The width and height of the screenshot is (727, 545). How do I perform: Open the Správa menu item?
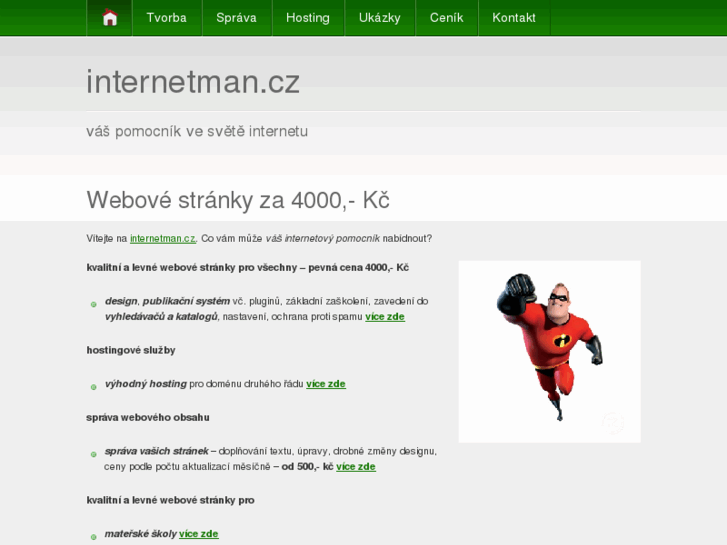(236, 18)
